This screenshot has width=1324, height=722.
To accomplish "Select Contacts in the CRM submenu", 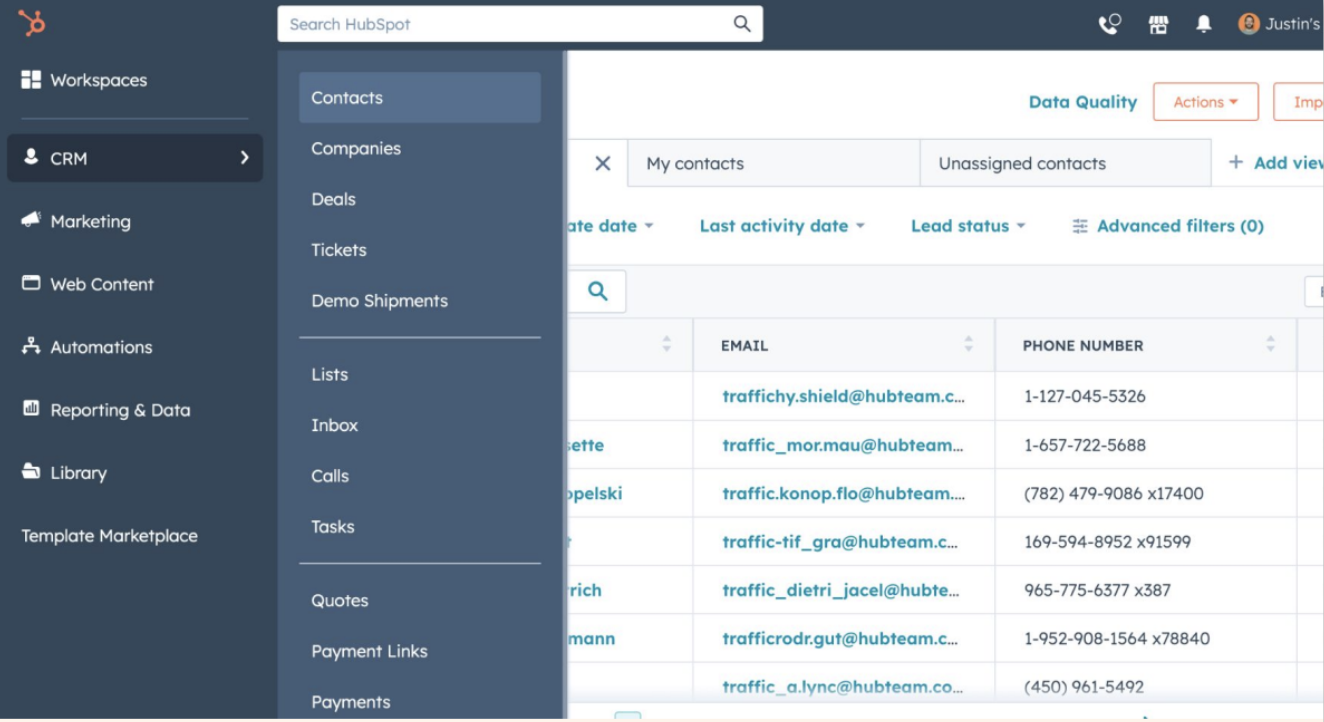I will pos(420,97).
